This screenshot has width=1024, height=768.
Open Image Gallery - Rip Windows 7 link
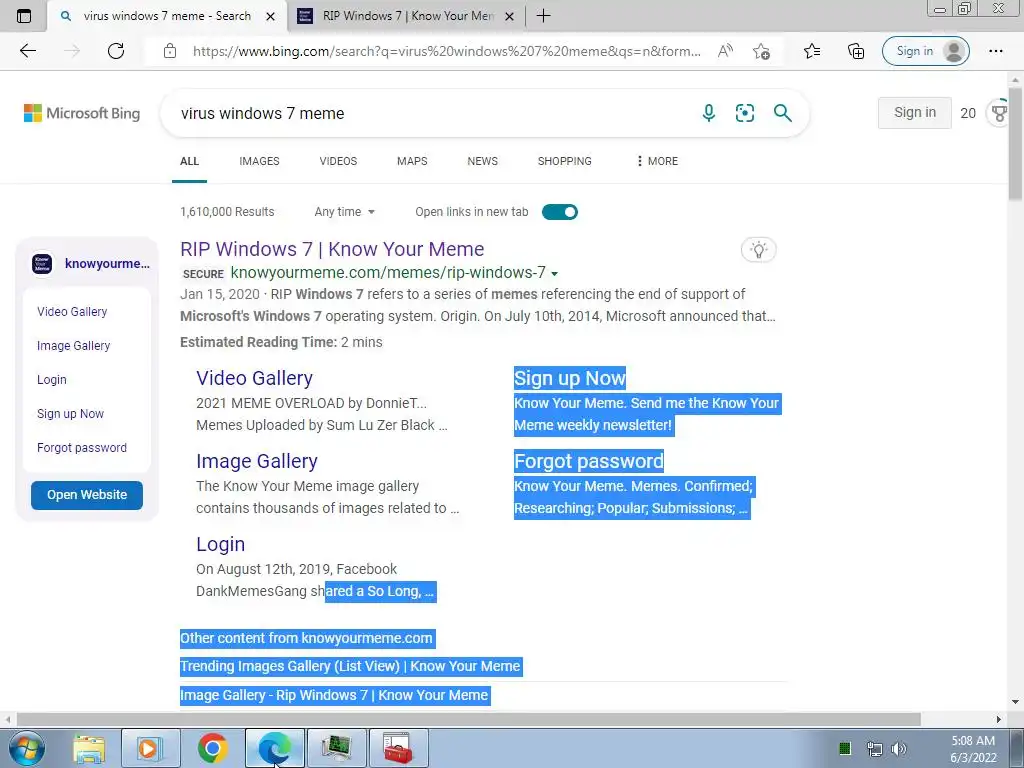pyautogui.click(x=334, y=695)
